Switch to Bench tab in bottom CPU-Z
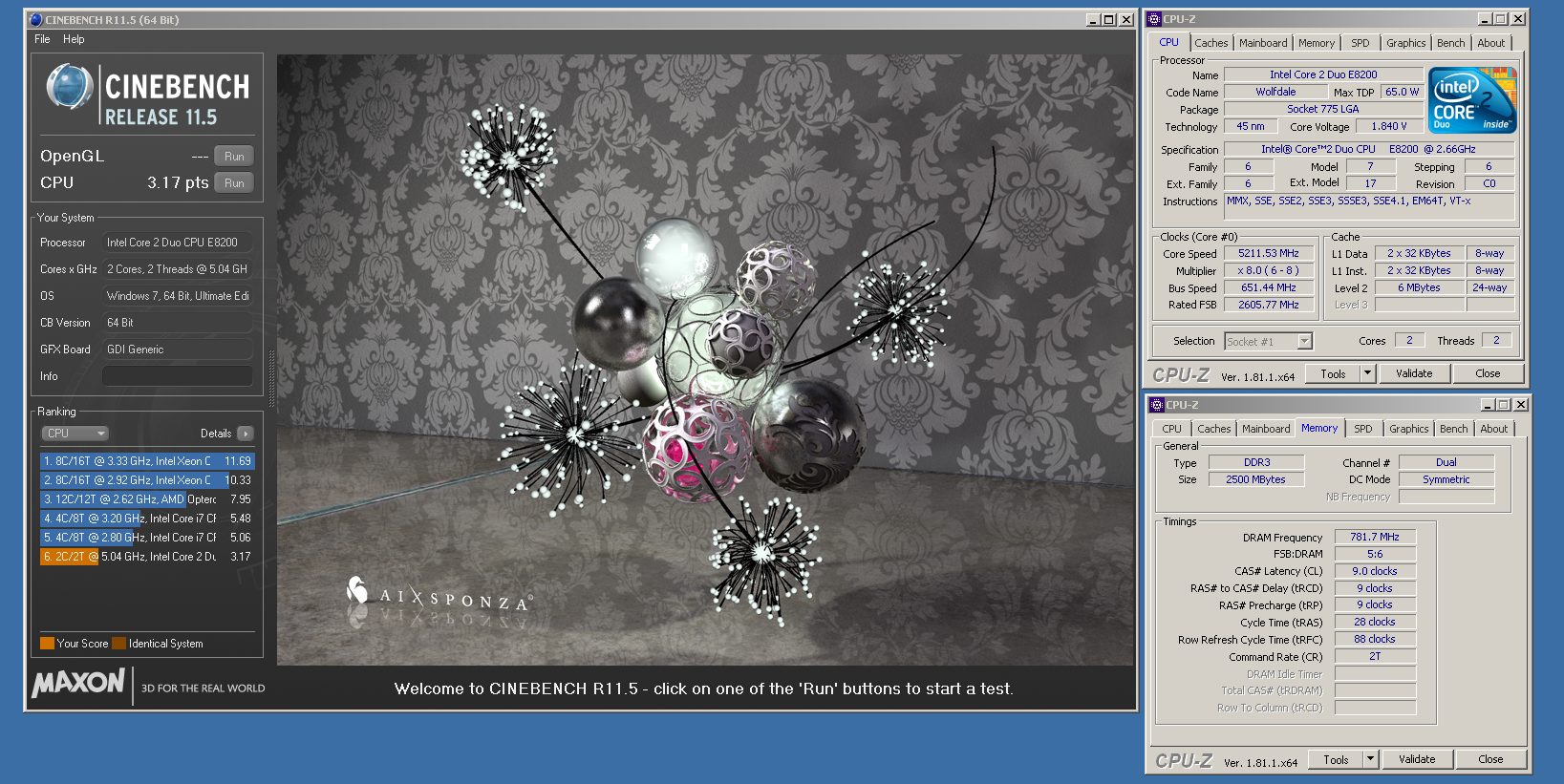The image size is (1564, 784). point(1454,429)
